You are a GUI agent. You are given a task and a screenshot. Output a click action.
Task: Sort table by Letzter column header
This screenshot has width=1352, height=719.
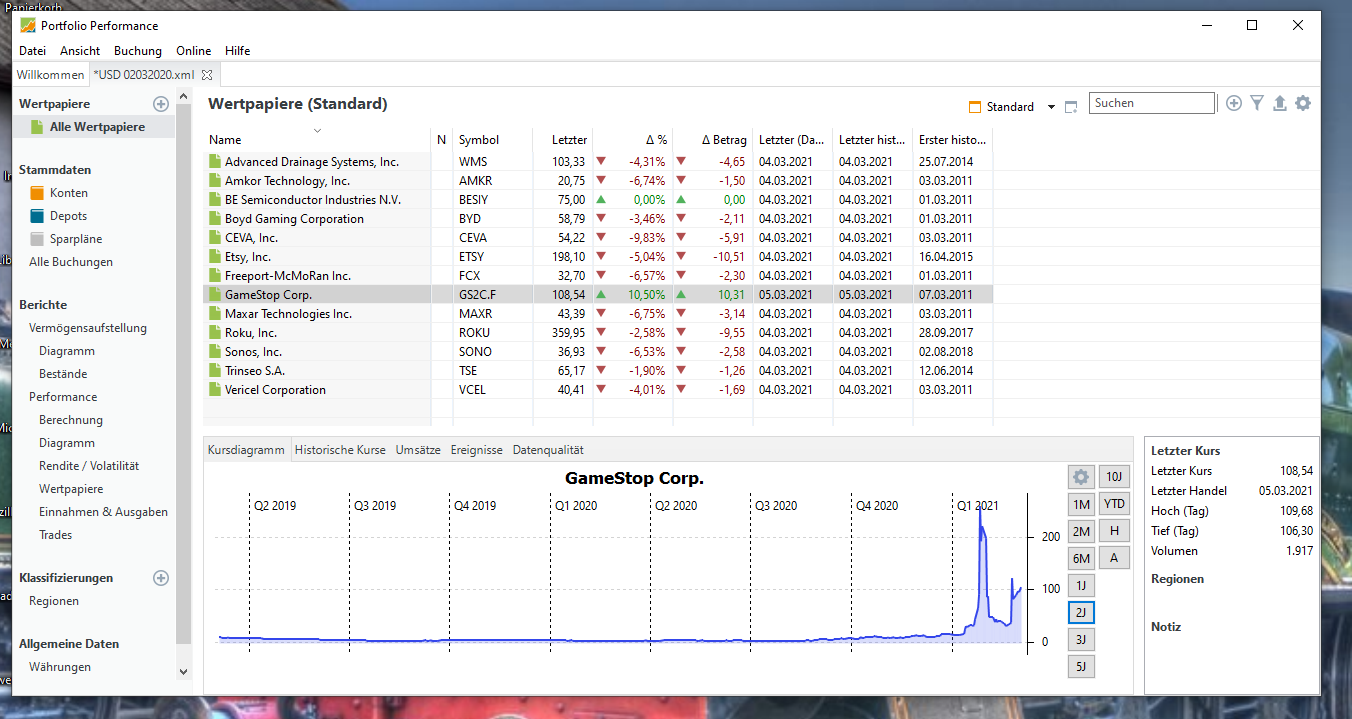point(562,140)
